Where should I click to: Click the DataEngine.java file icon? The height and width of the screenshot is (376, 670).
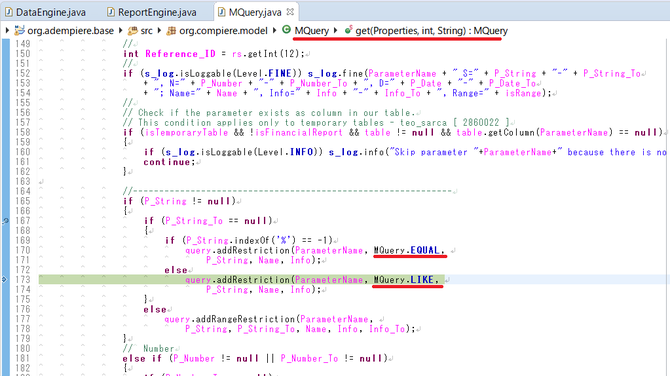point(9,12)
